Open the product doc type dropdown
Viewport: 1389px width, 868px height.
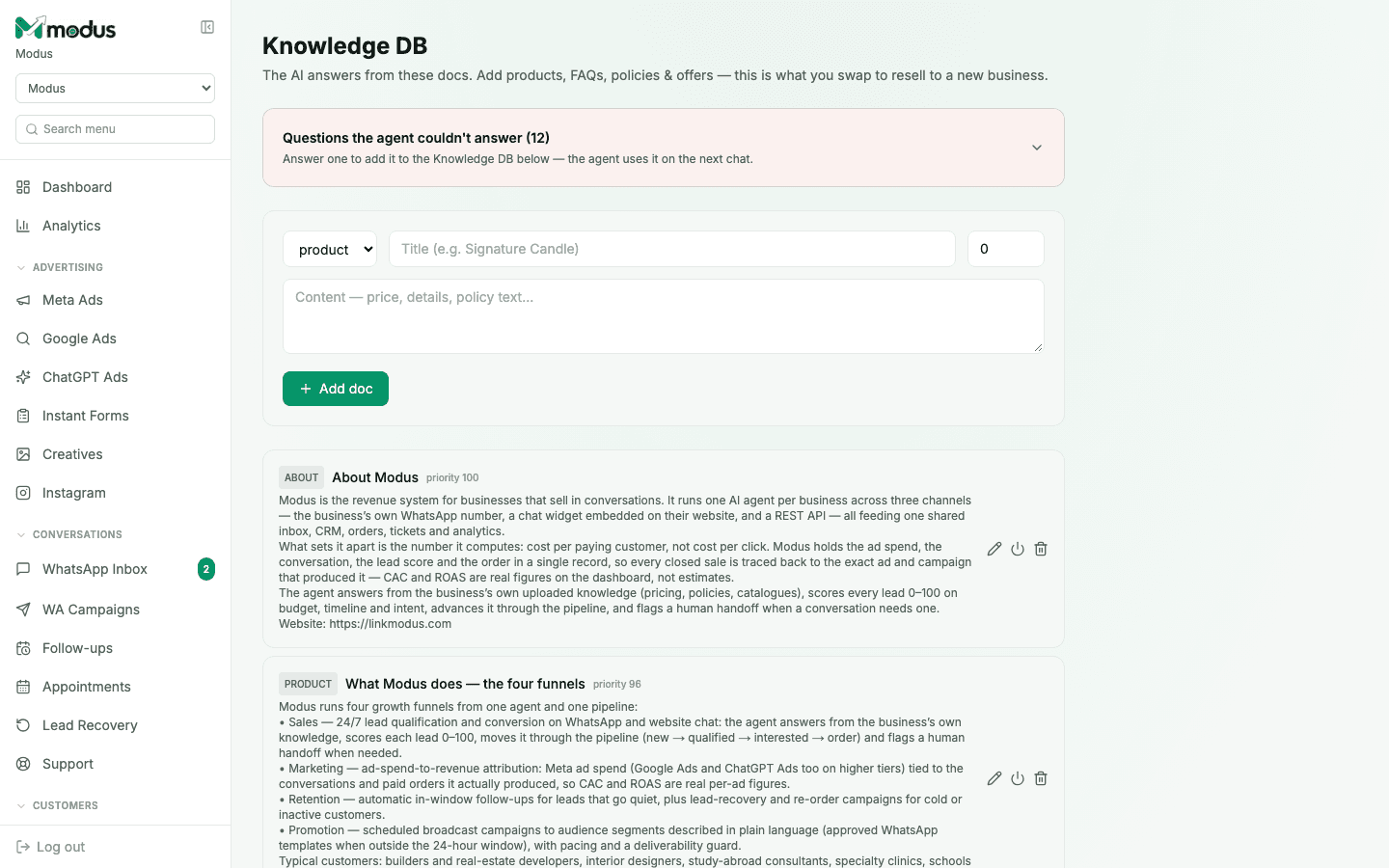pos(330,249)
